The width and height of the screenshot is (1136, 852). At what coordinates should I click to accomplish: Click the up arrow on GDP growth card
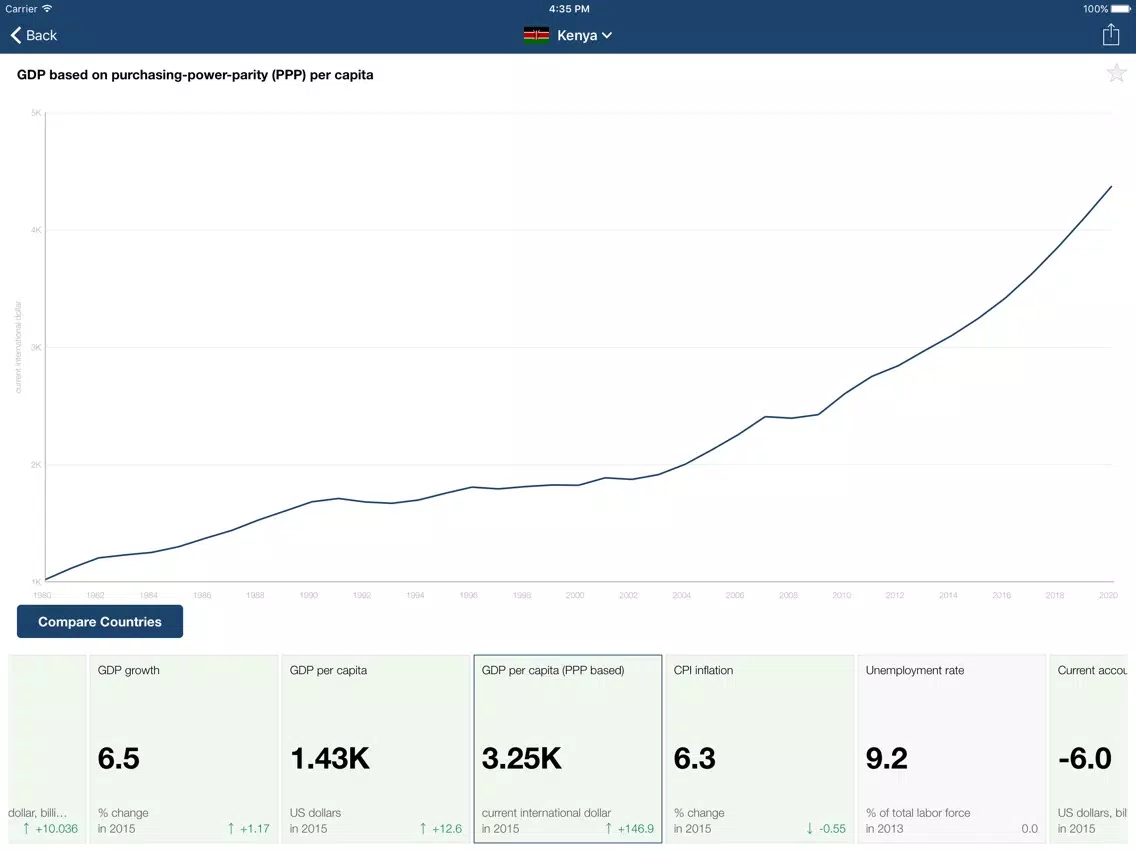pyautogui.click(x=231, y=828)
